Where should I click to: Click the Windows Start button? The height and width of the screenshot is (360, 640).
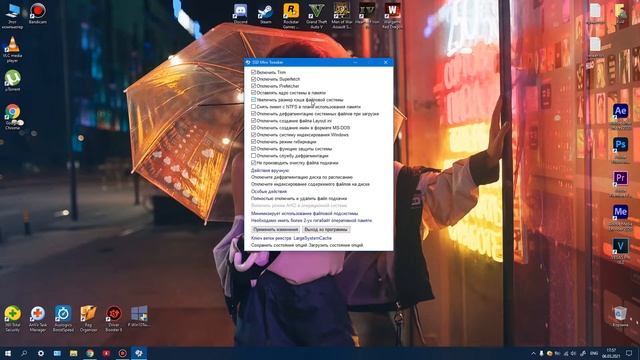coord(8,353)
